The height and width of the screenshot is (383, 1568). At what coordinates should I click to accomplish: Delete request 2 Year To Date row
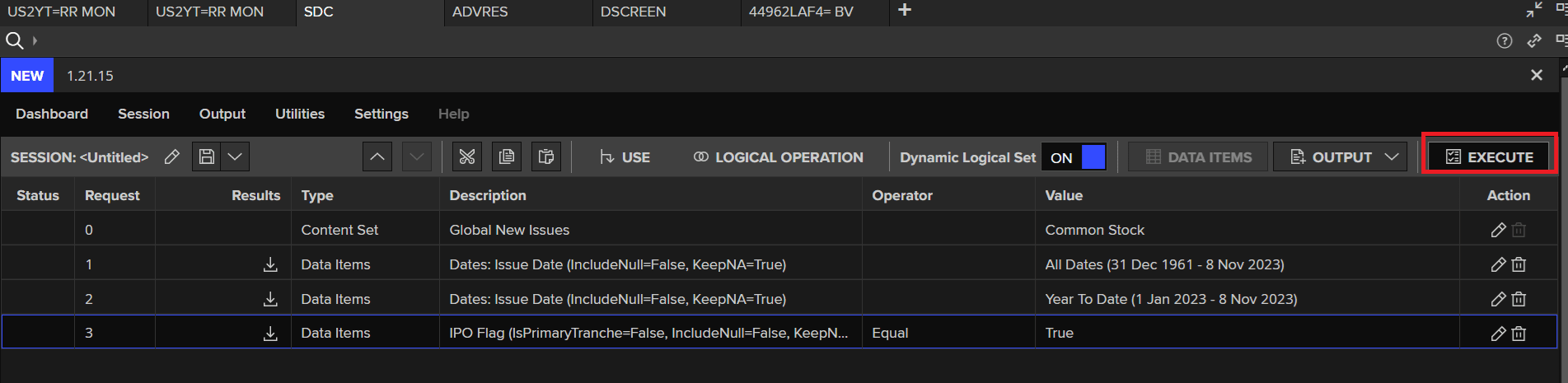(x=1519, y=299)
